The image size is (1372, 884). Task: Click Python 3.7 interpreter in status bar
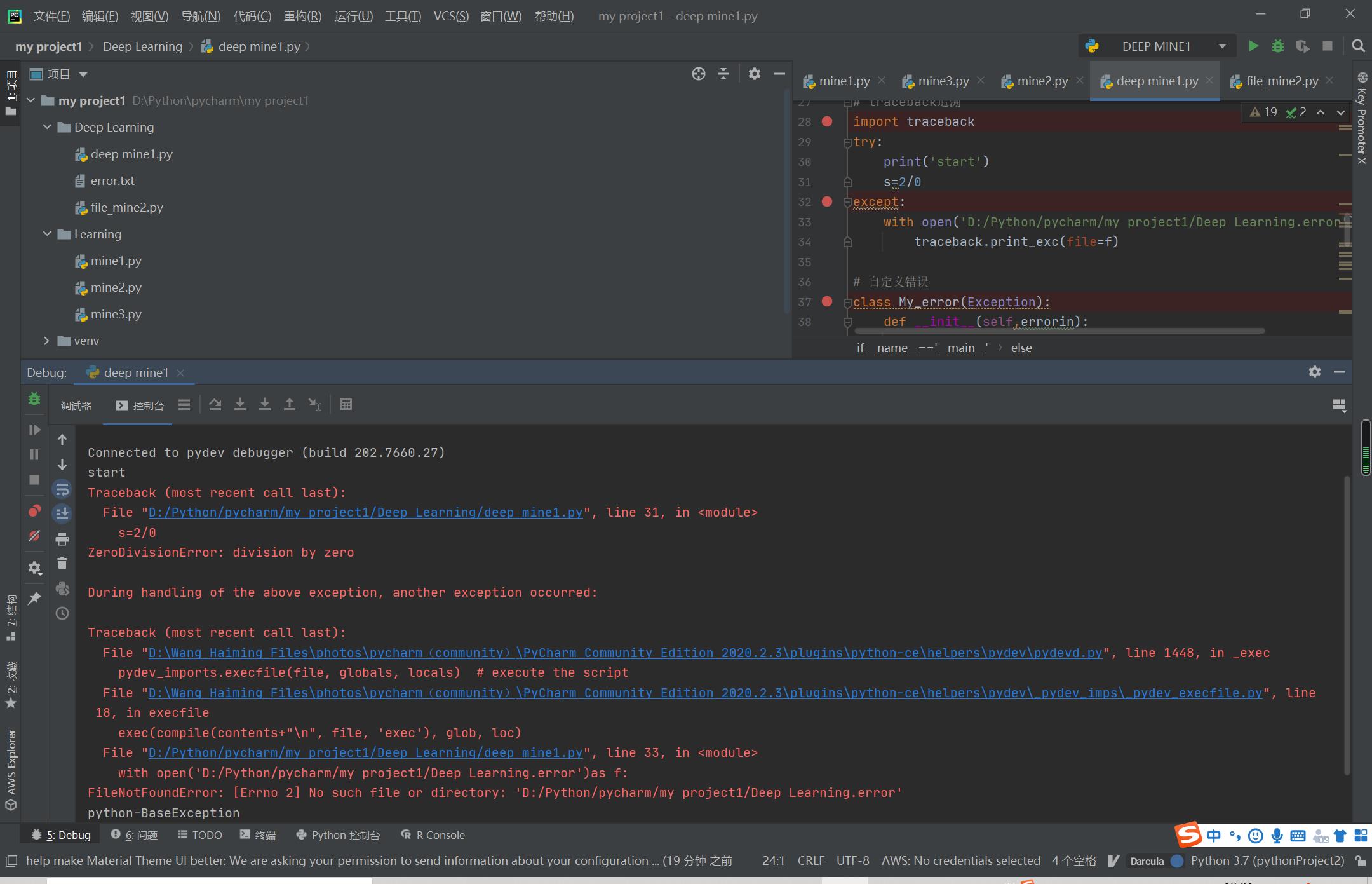pos(1267,860)
